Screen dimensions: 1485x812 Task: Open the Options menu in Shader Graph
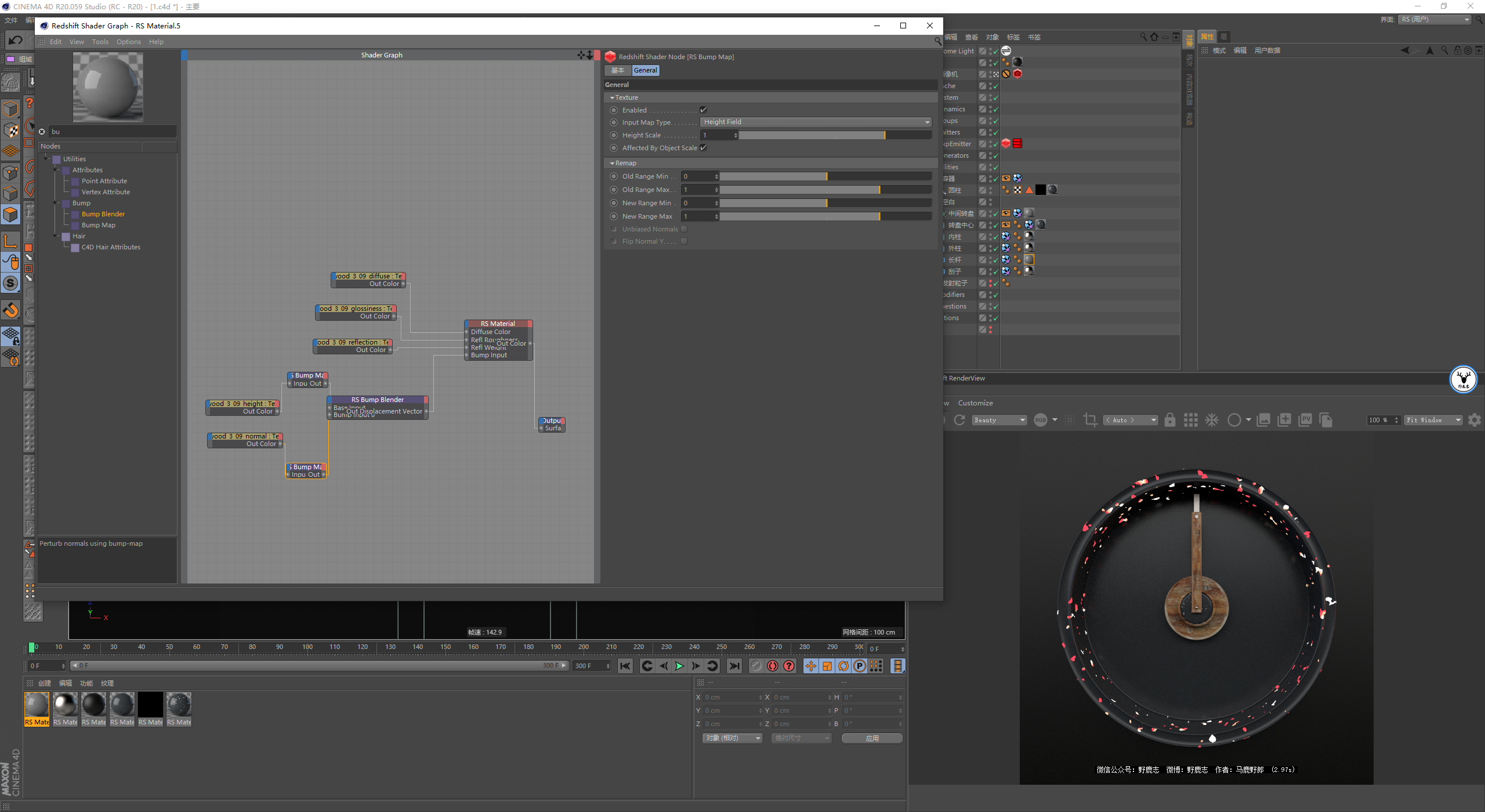coord(128,42)
